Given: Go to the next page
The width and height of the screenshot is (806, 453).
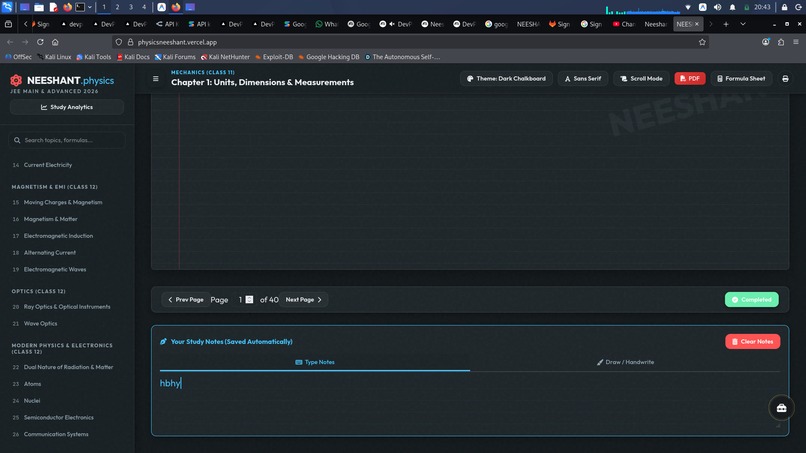Looking at the screenshot, I should click(x=304, y=300).
